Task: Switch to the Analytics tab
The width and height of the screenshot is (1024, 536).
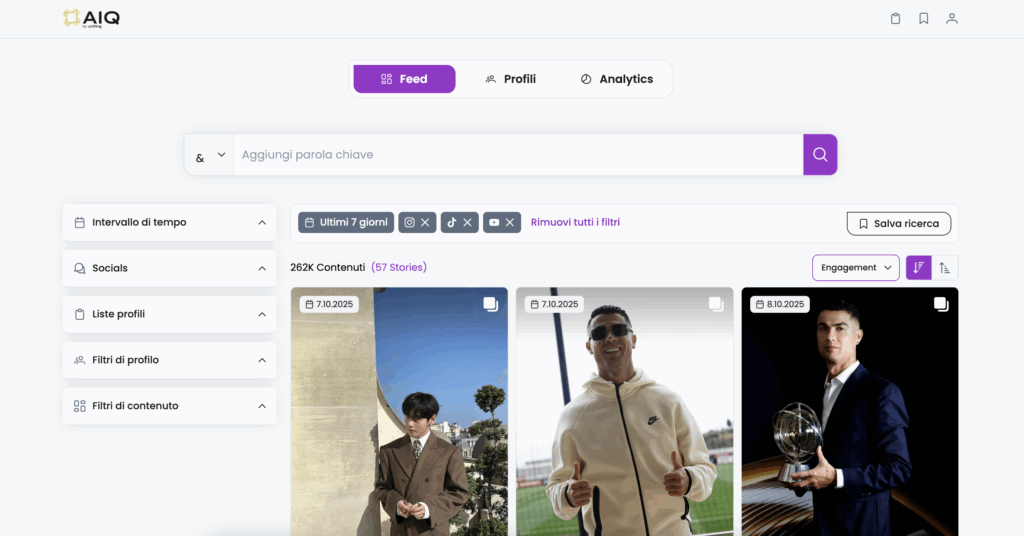Action: click(616, 79)
